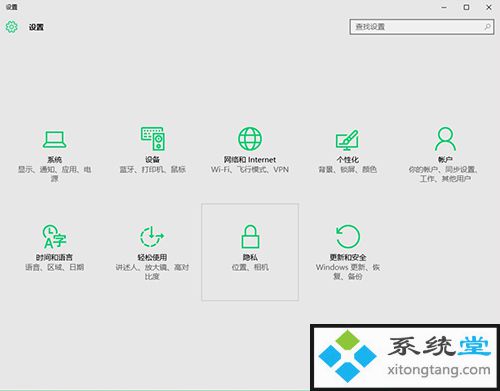
Task: Focus the Find a setting (查找设置) field
Action: [422, 27]
